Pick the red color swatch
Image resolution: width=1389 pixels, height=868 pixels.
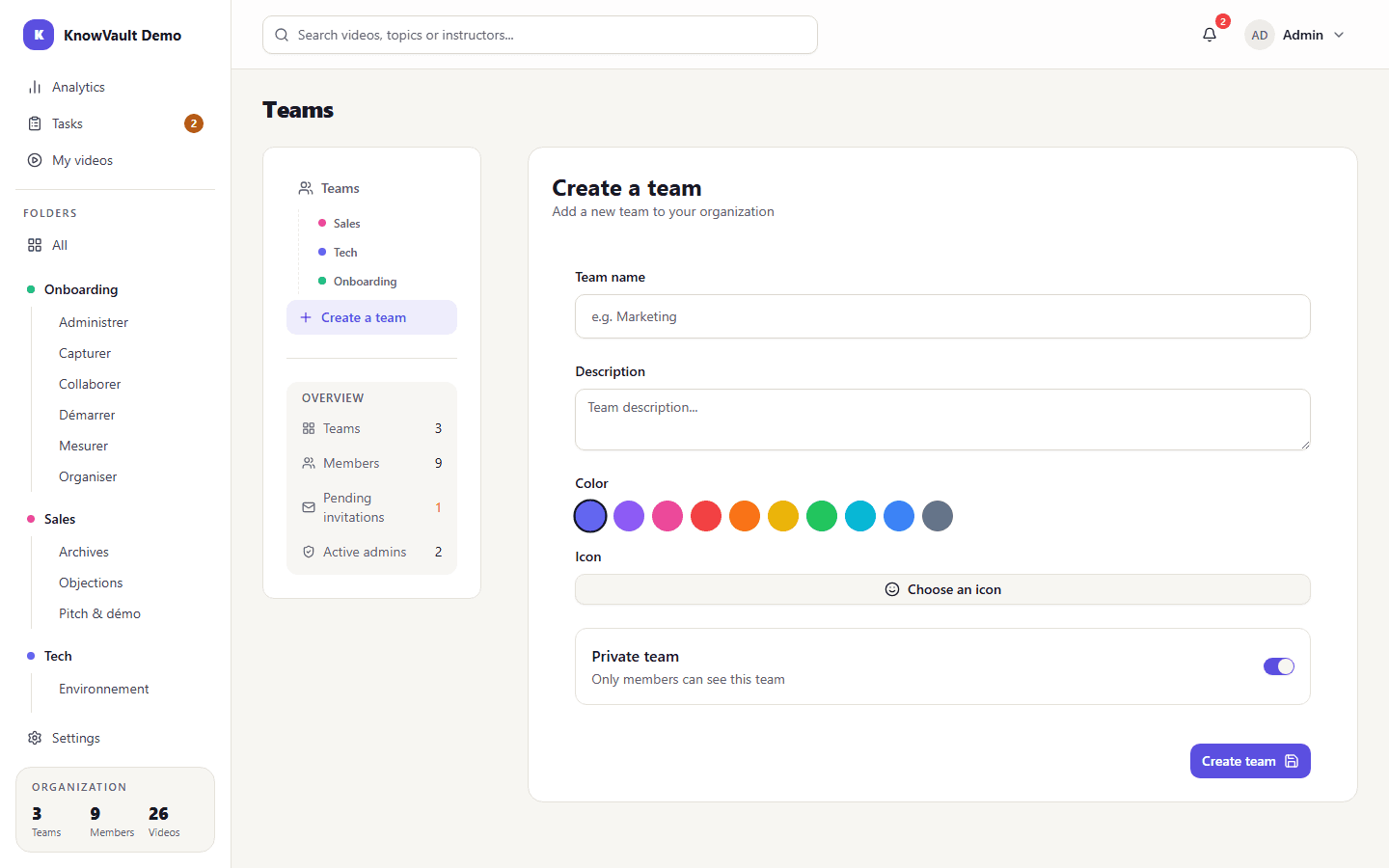click(x=706, y=516)
